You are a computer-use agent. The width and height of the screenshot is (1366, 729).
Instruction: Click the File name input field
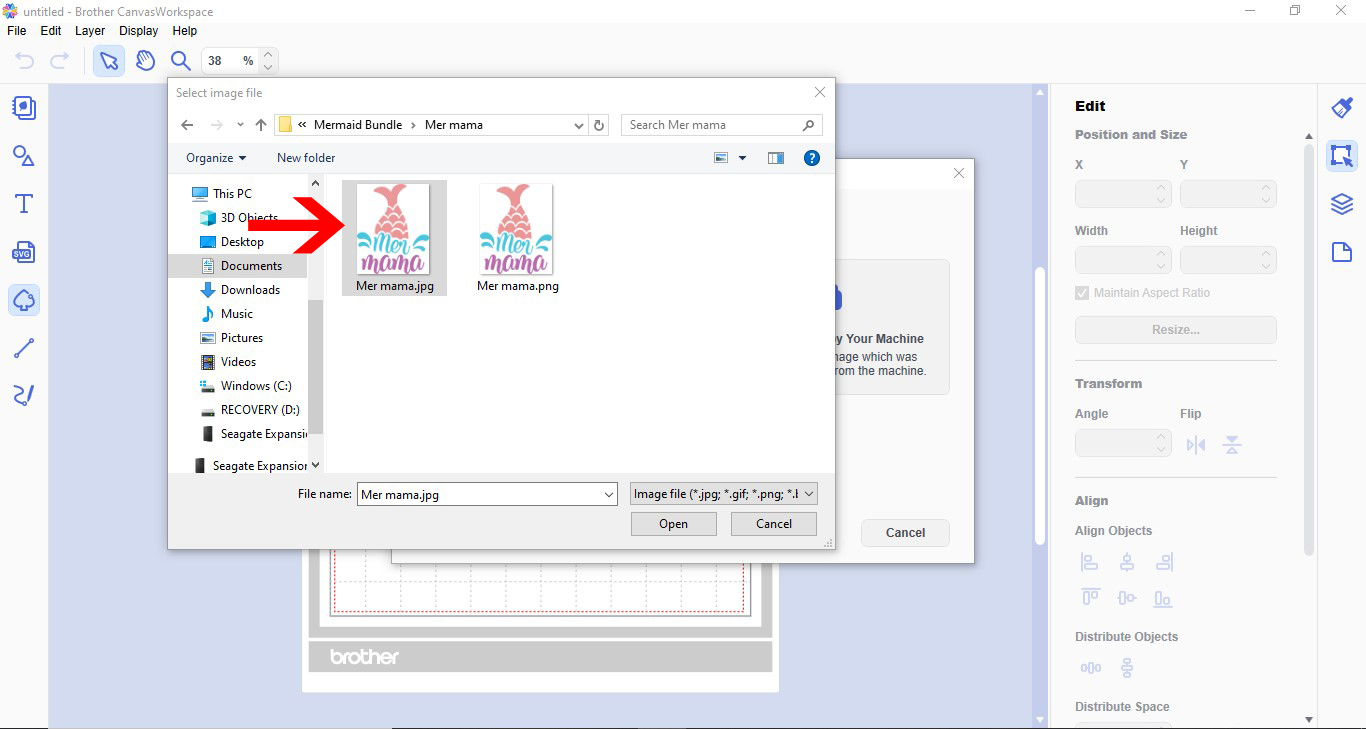click(x=487, y=494)
